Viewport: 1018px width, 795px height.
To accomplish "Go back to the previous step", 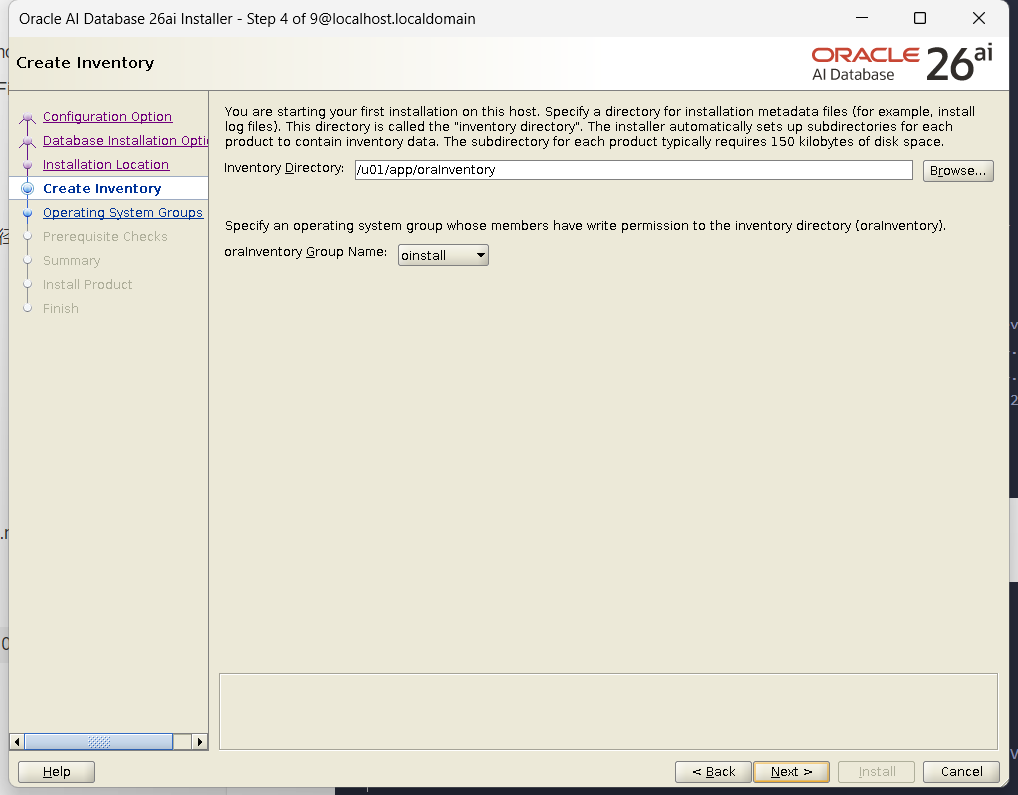I will [x=713, y=772].
